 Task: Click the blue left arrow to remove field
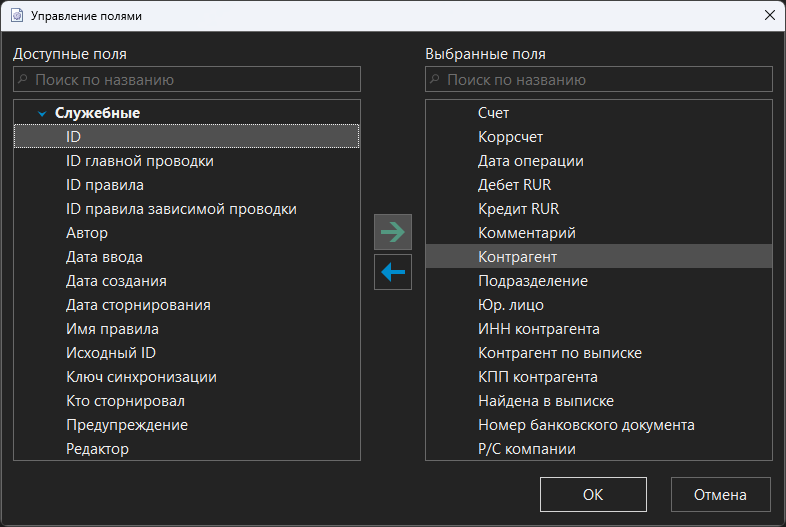[x=393, y=272]
